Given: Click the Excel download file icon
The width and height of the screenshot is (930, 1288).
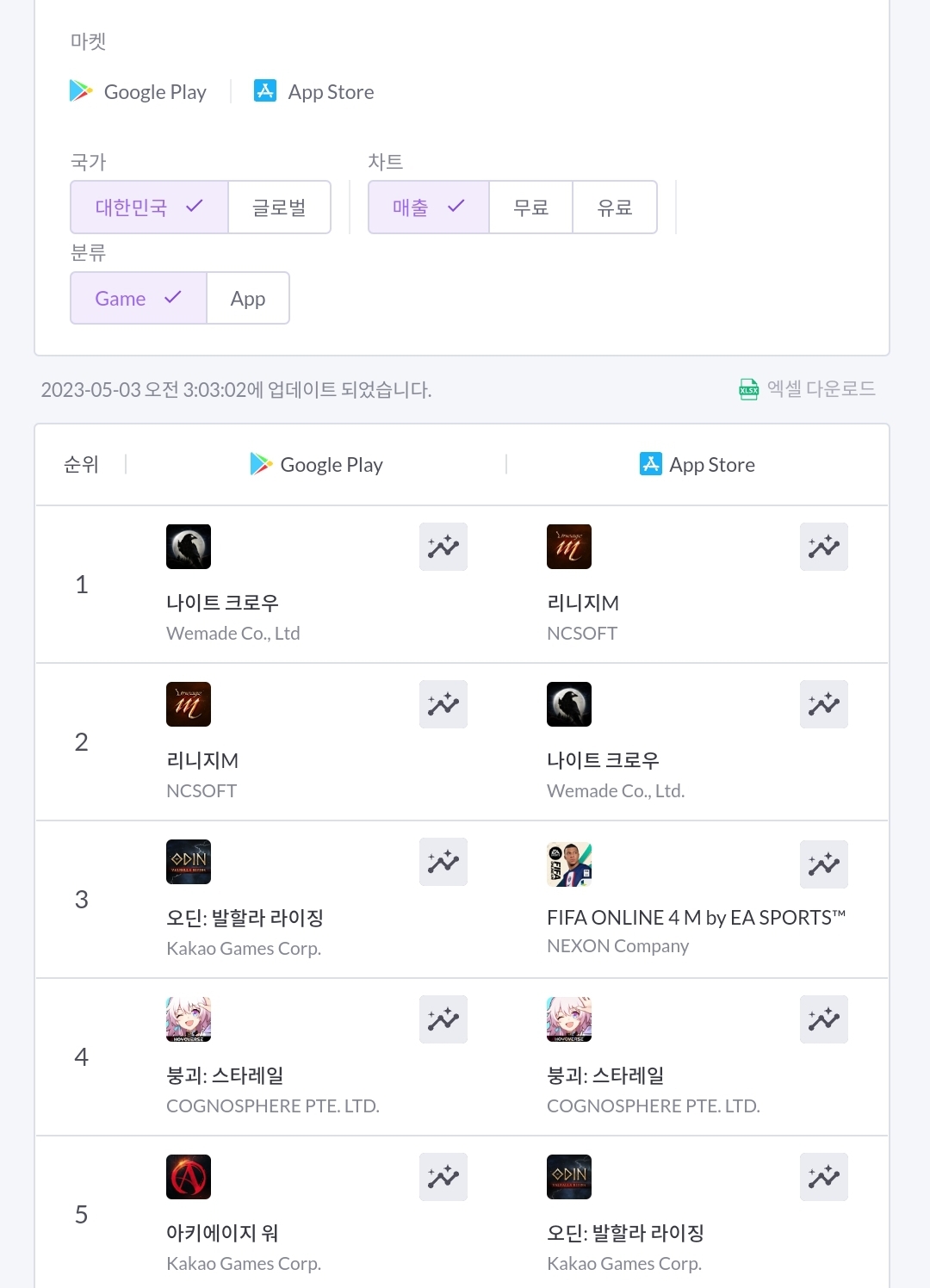Looking at the screenshot, I should point(748,390).
